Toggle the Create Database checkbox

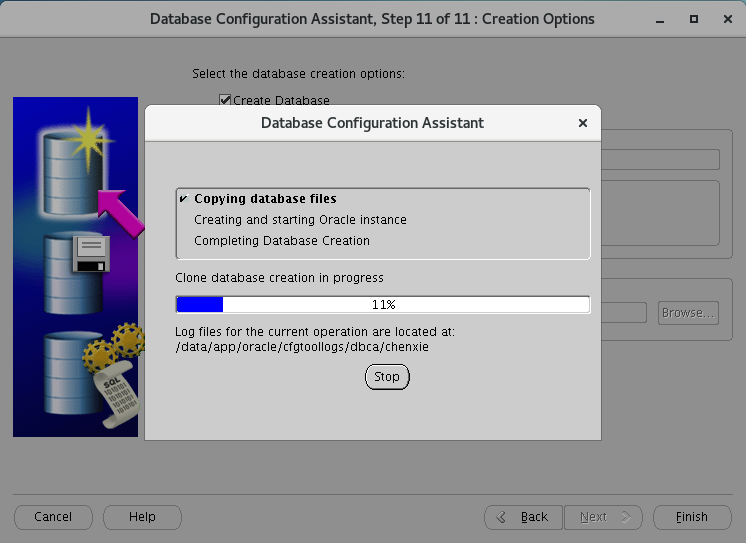pyautogui.click(x=225, y=100)
